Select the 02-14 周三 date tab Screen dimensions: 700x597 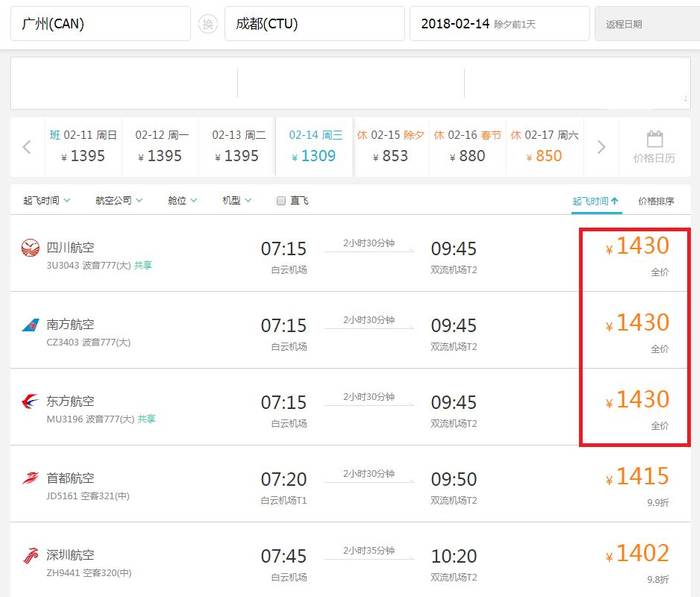[314, 147]
